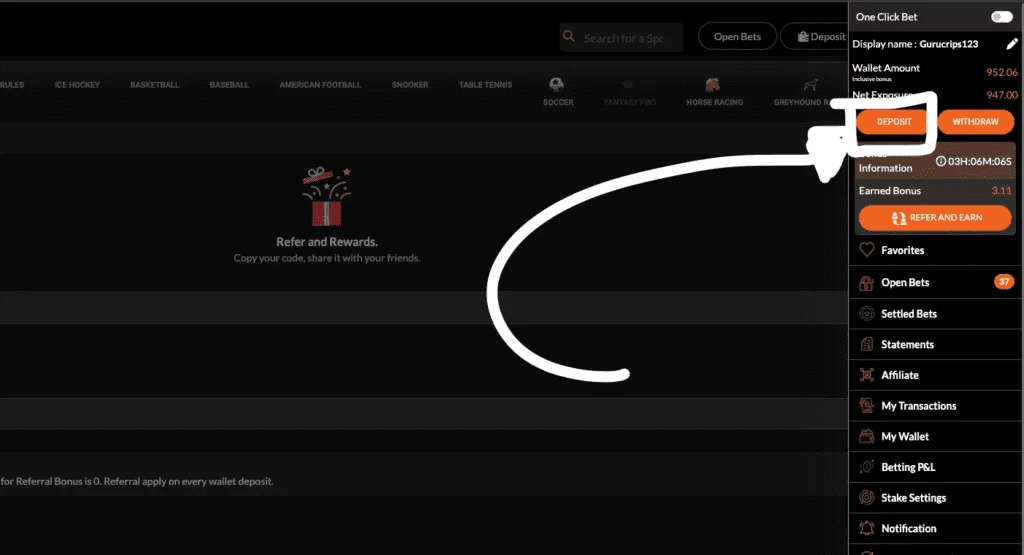Image resolution: width=1024 pixels, height=555 pixels.
Task: Click bonus timer info icon
Action: click(x=940, y=161)
